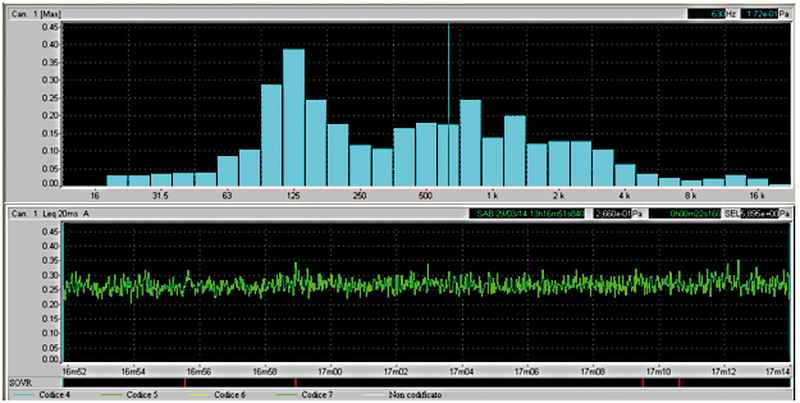
Task: Click the elapsed duration readout field
Action: (x=685, y=213)
